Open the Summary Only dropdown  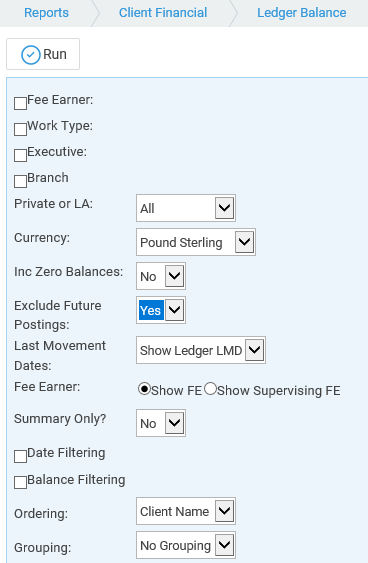161,423
